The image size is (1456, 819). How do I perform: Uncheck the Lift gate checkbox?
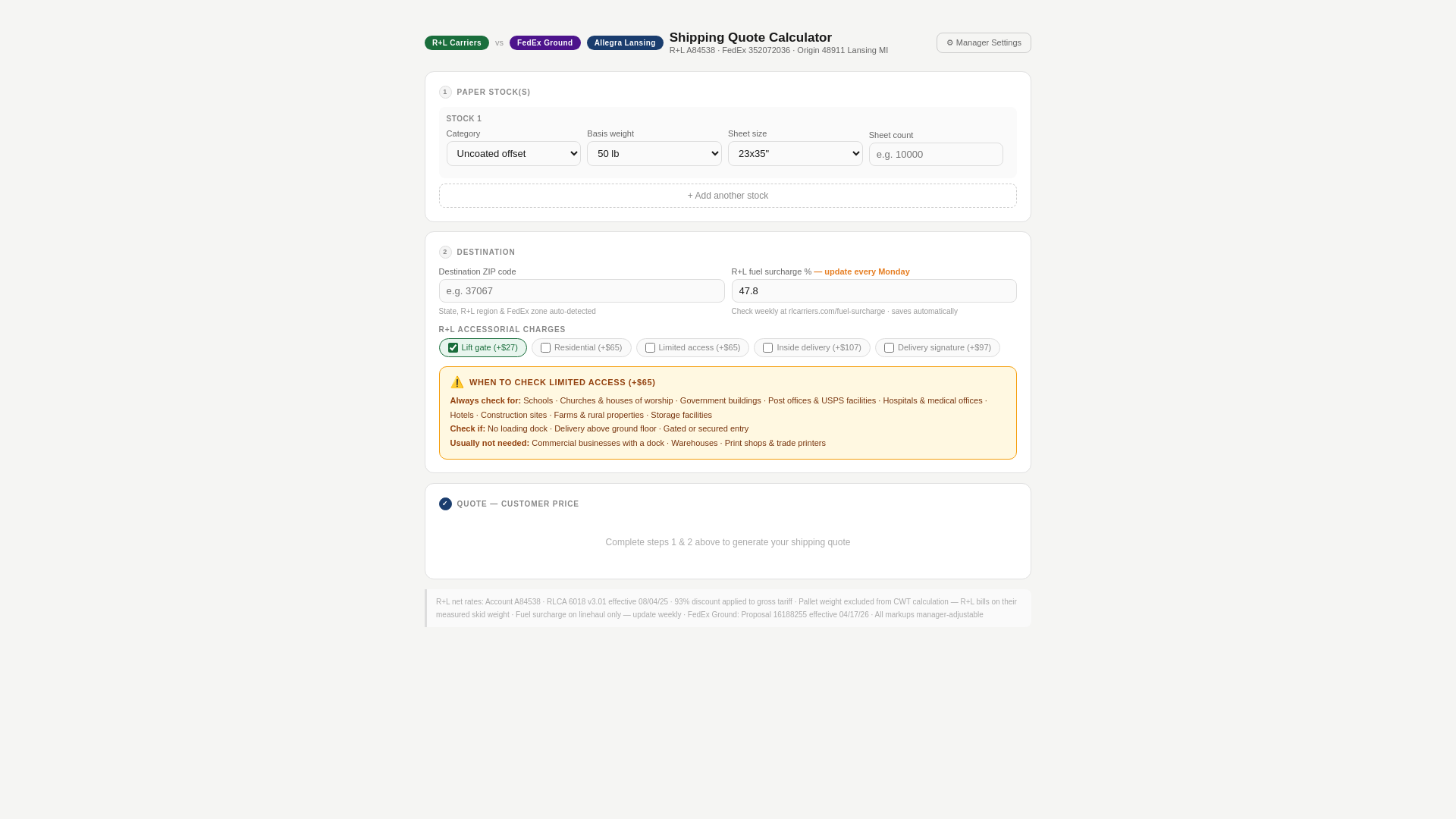point(453,348)
